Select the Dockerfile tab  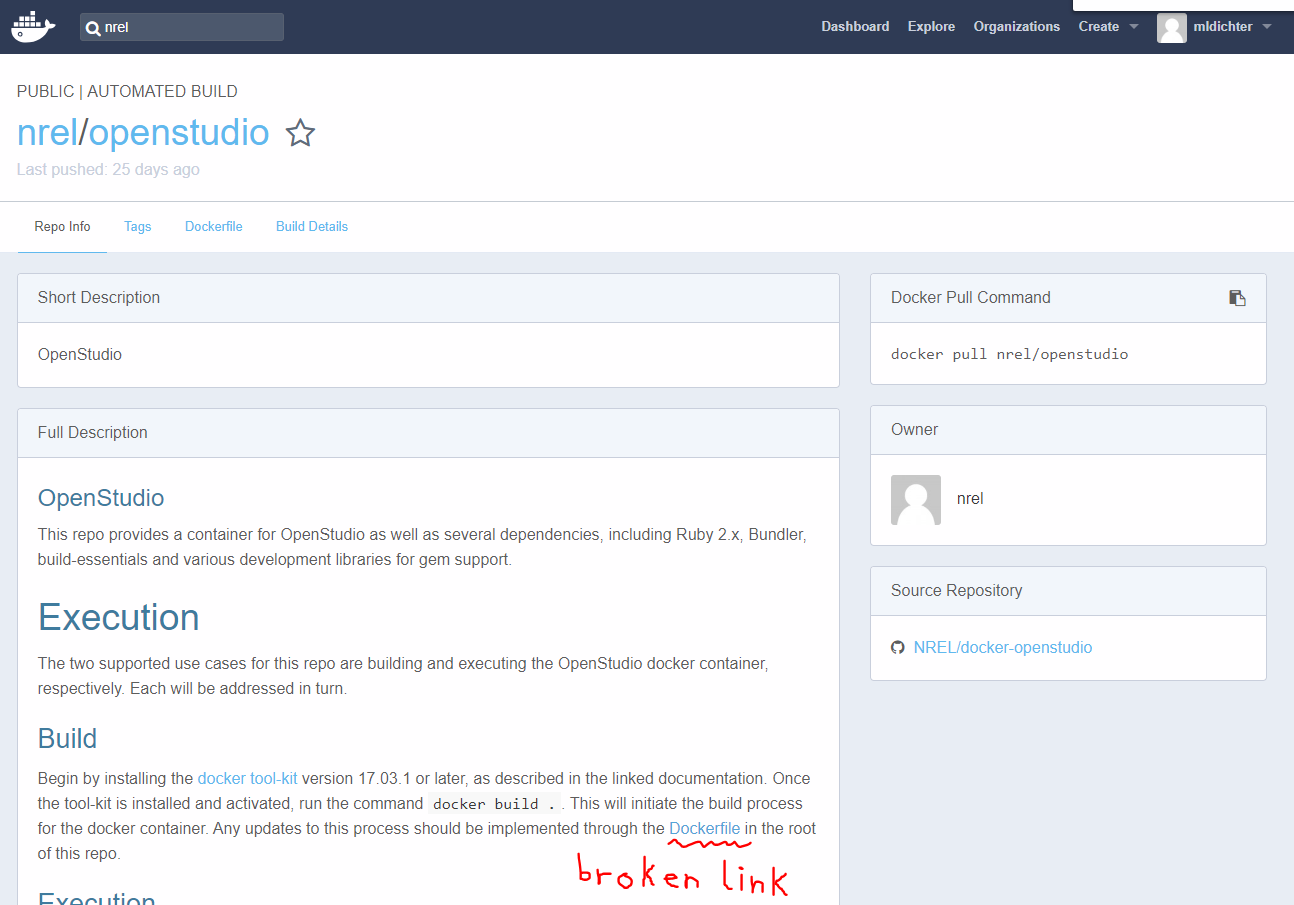click(x=213, y=227)
